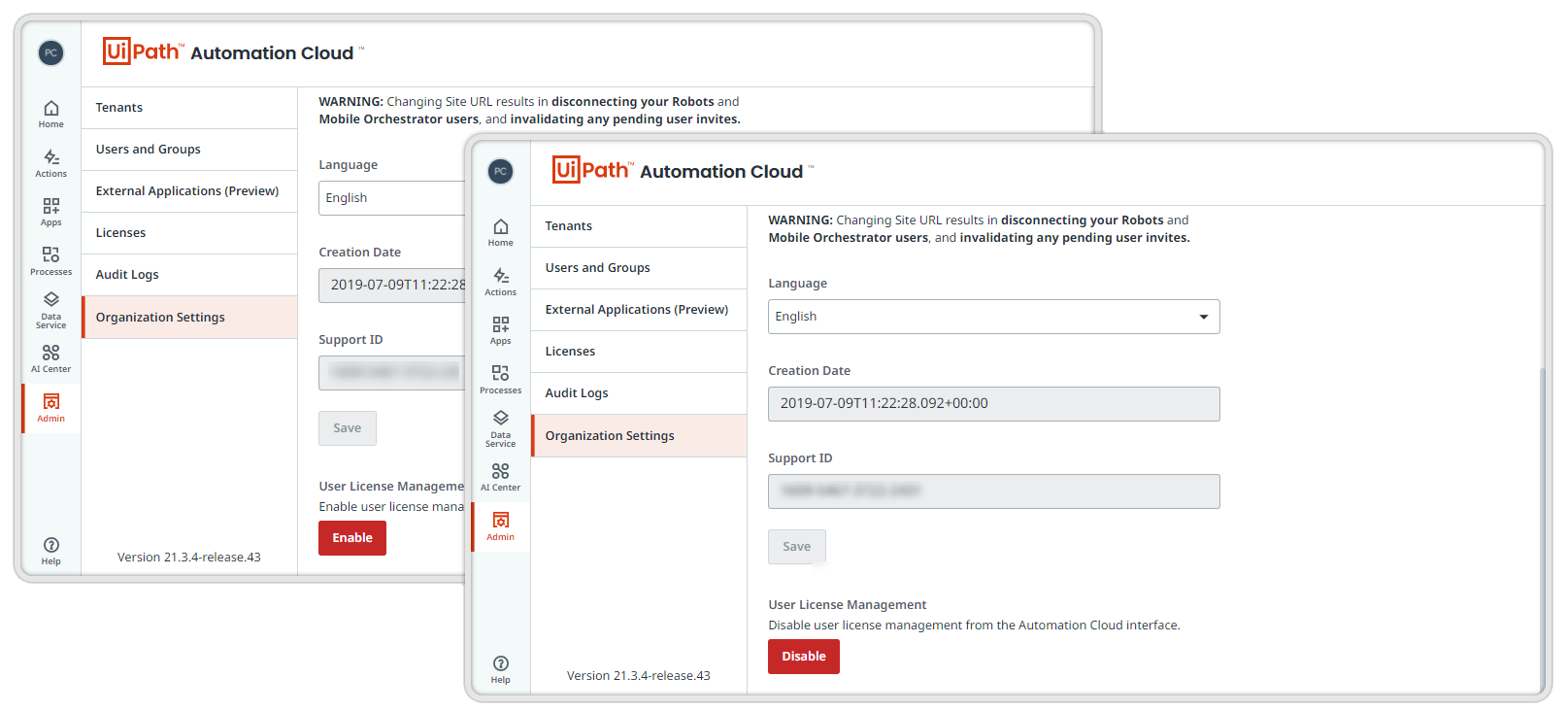Open Apps in the back window sidebar

(x=51, y=212)
